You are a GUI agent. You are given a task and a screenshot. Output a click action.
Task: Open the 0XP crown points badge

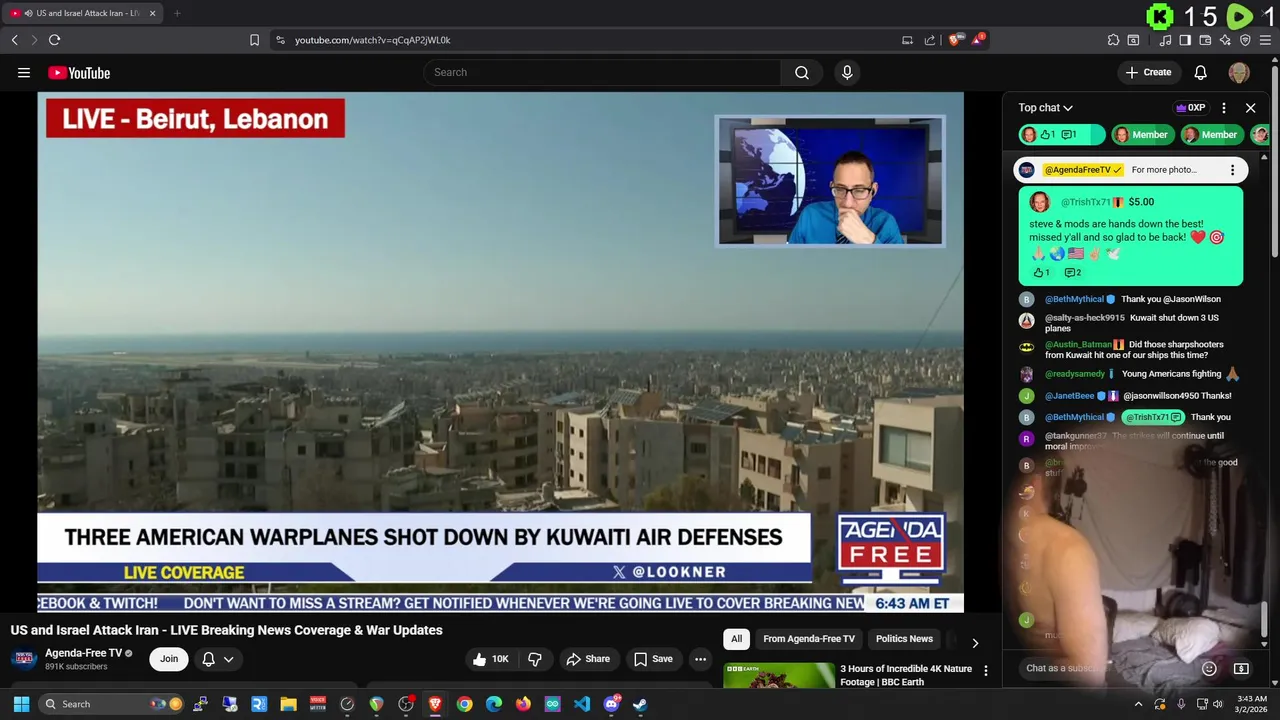tap(1190, 108)
